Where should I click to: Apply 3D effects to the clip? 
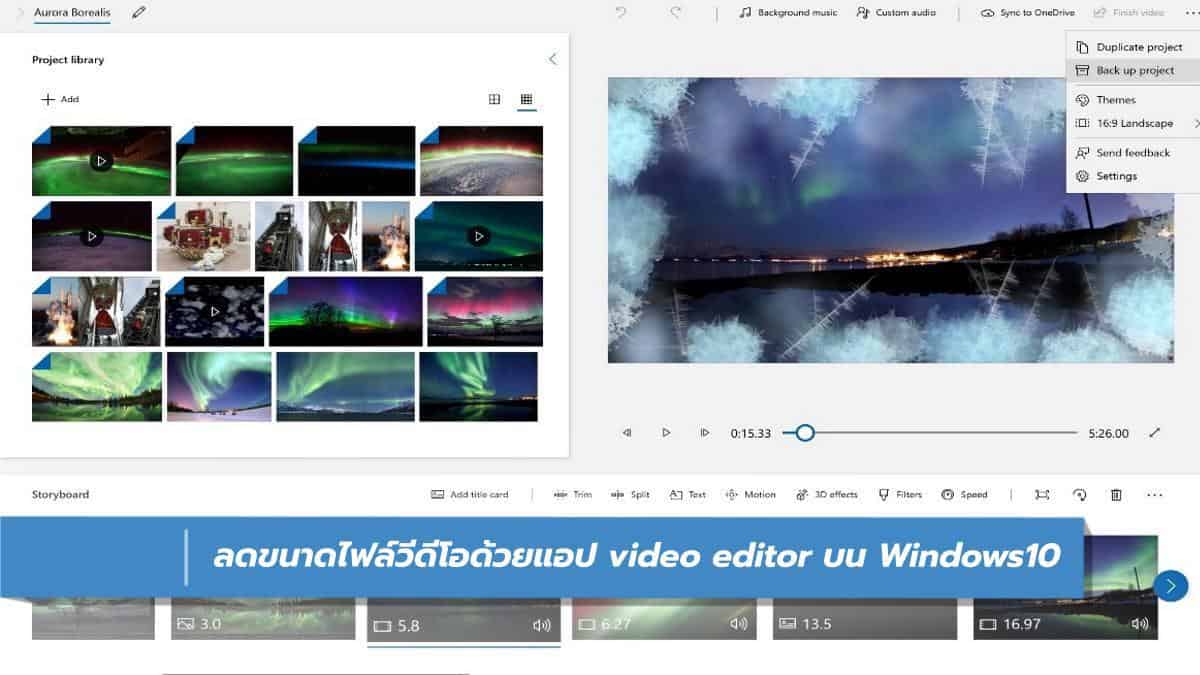click(826, 494)
